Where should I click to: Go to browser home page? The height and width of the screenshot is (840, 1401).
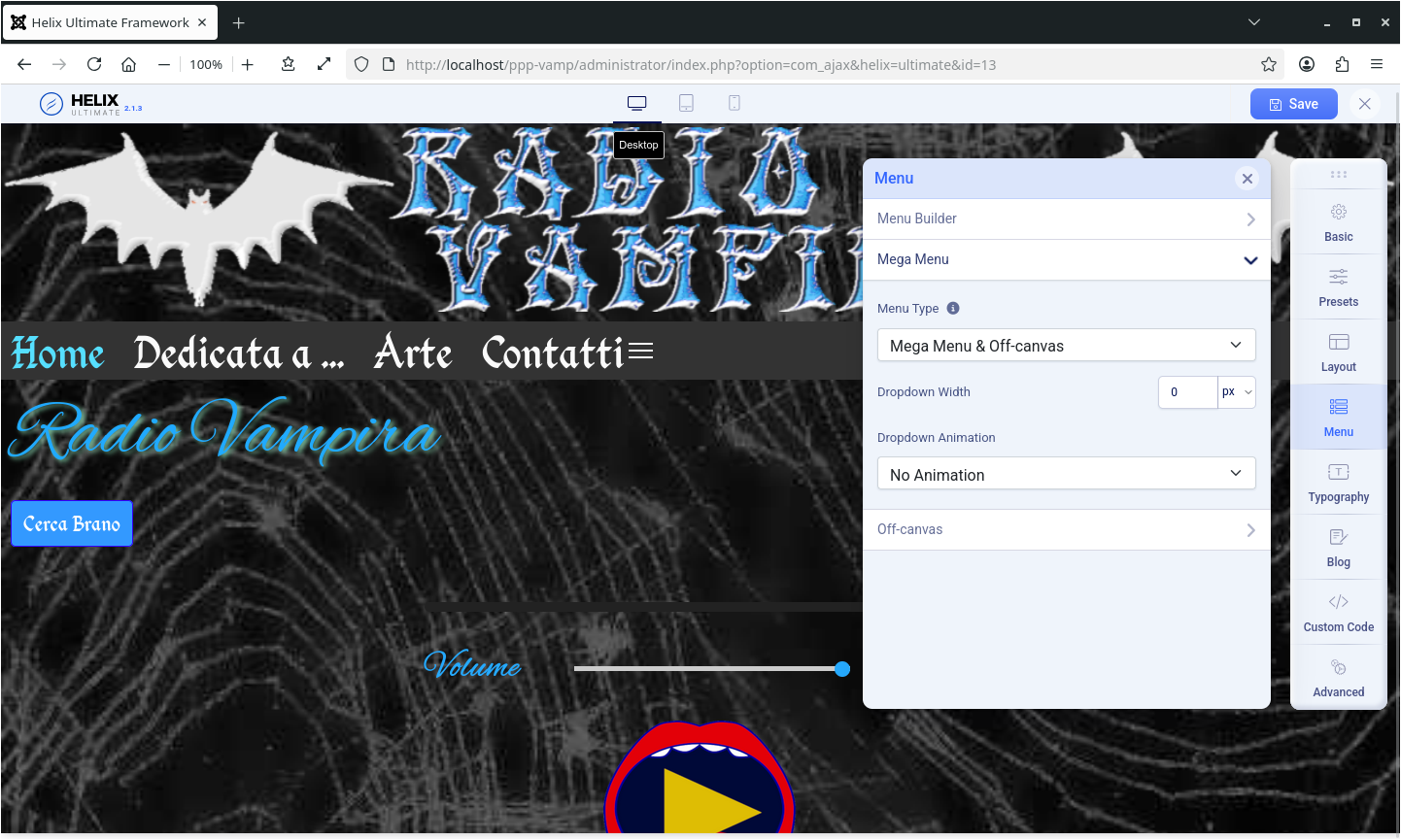[x=128, y=64]
